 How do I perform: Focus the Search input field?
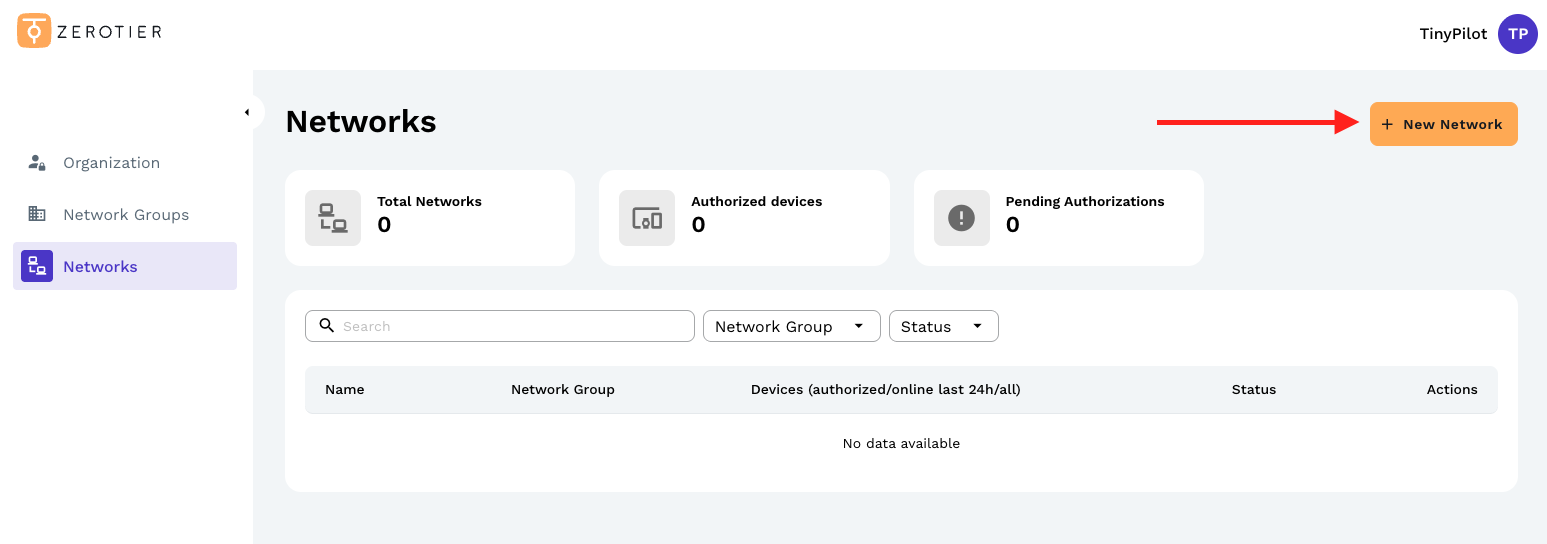pyautogui.click(x=500, y=326)
